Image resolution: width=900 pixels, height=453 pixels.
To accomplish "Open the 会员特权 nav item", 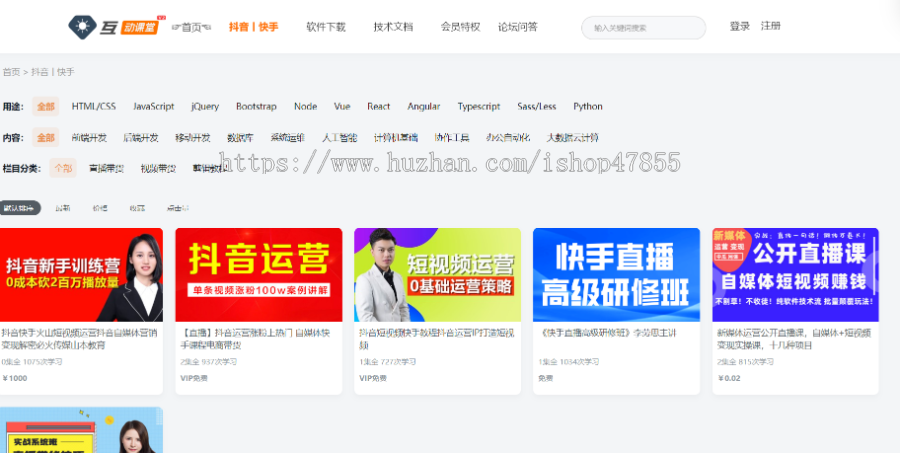I will tap(460, 27).
